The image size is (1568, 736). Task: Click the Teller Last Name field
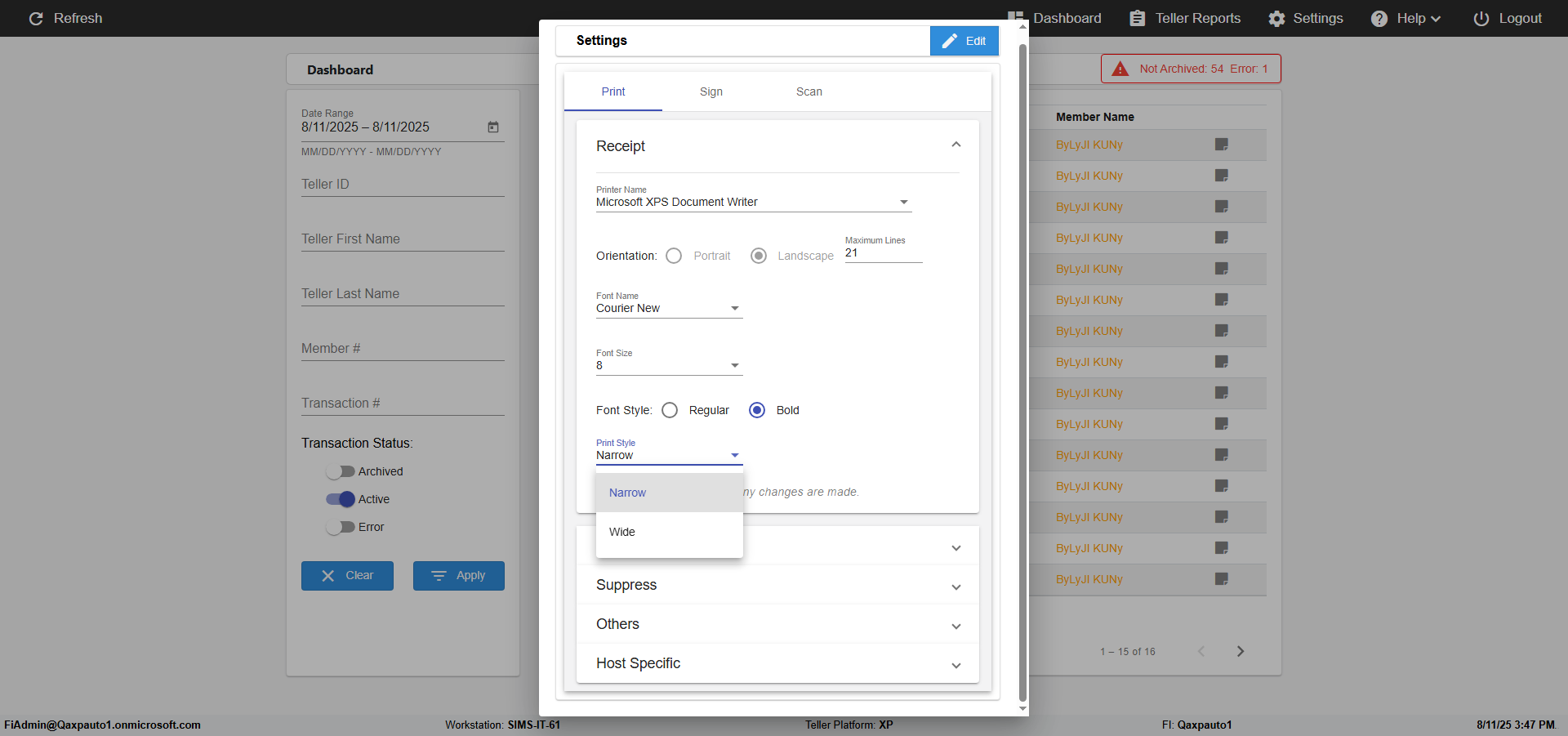click(x=403, y=294)
